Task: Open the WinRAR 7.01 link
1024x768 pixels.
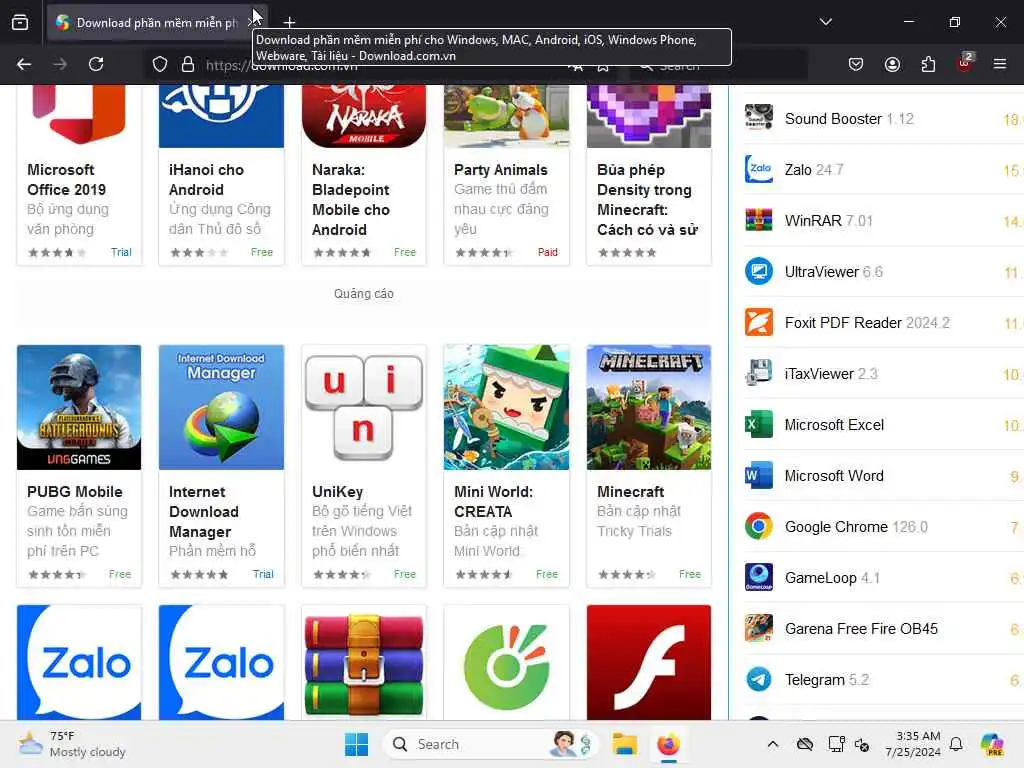Action: (x=829, y=221)
